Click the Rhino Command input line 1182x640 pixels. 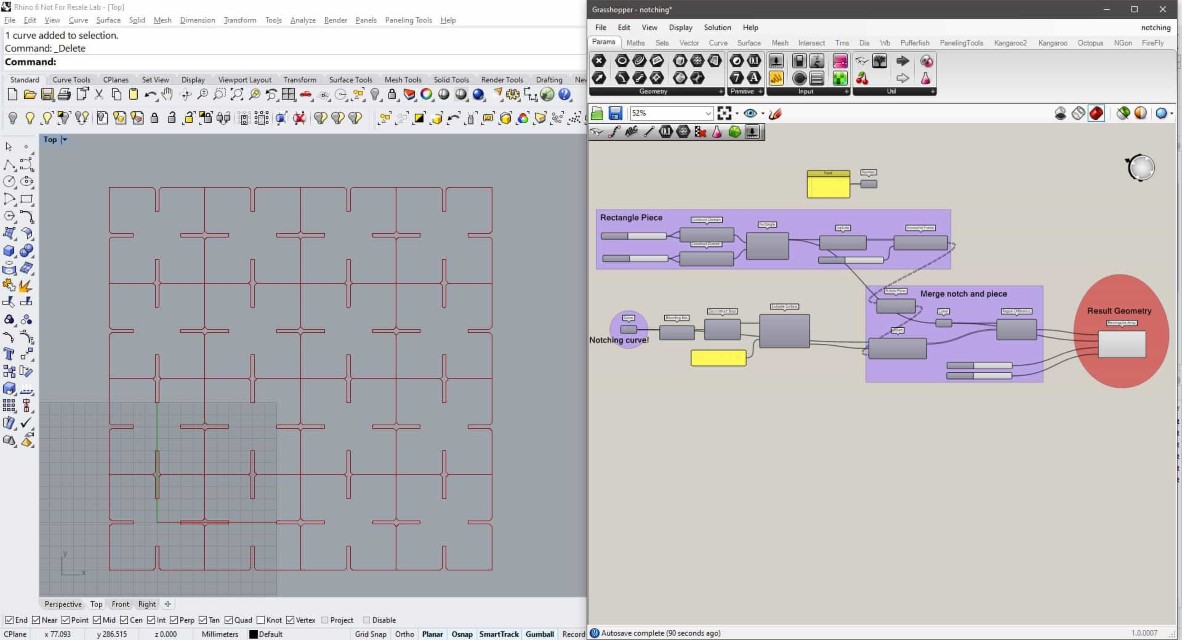[x=293, y=62]
